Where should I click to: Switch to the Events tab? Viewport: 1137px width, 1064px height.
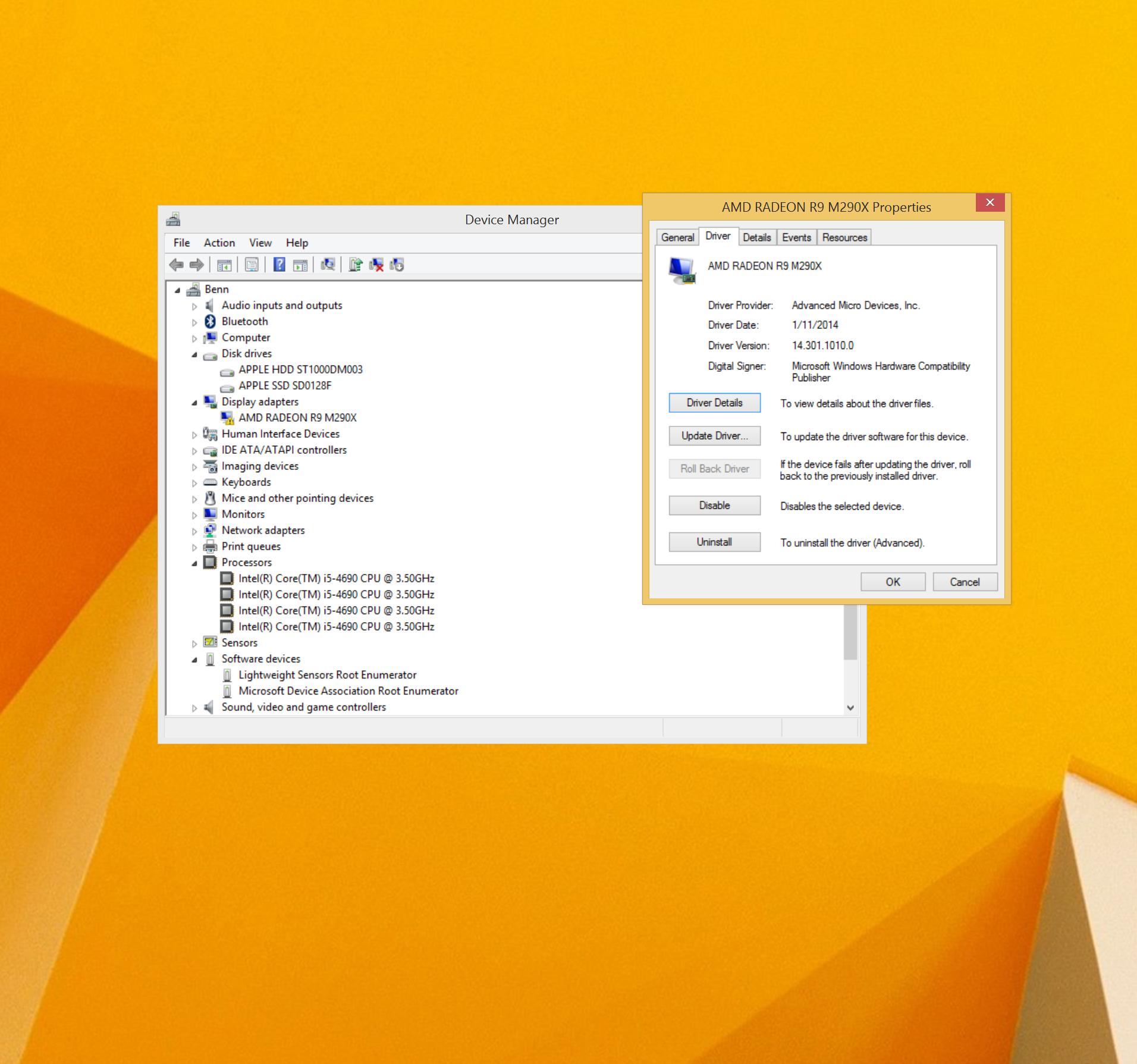coord(796,237)
